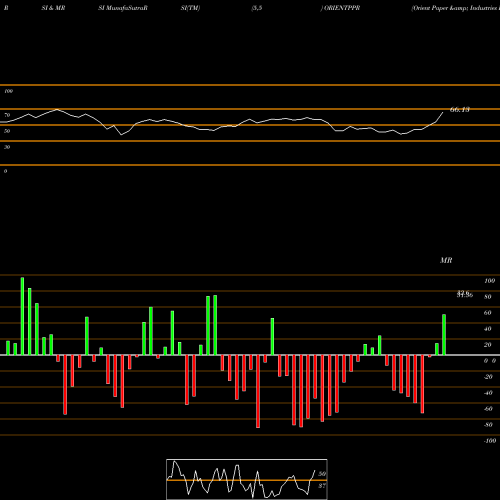Click the 70 level label on RSI axis
500x500 pixels.
click(7, 115)
